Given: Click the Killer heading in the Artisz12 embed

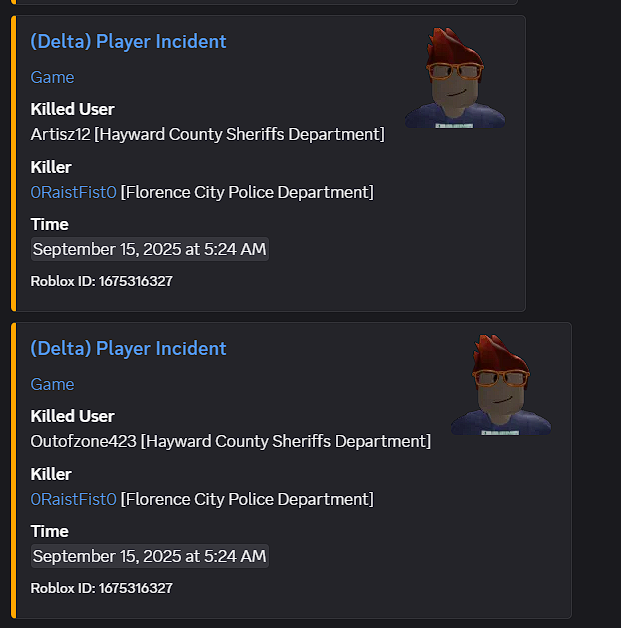Looking at the screenshot, I should point(51,167).
